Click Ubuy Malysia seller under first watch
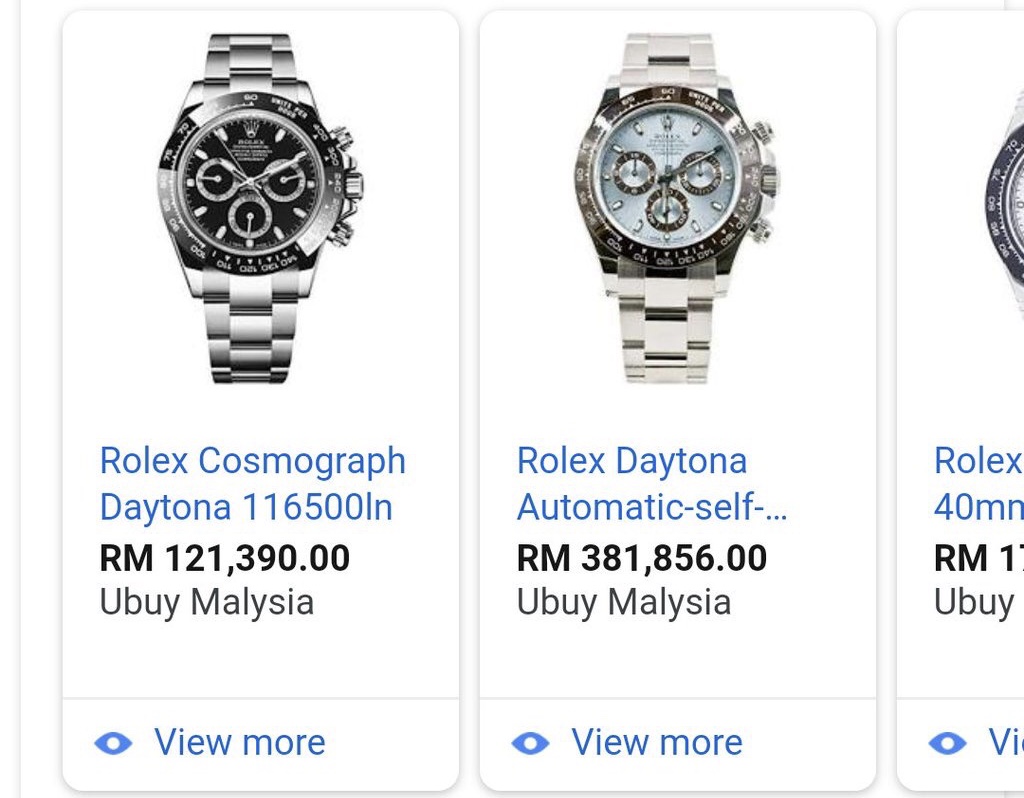Viewport: 1024px width, 798px height. click(x=207, y=602)
